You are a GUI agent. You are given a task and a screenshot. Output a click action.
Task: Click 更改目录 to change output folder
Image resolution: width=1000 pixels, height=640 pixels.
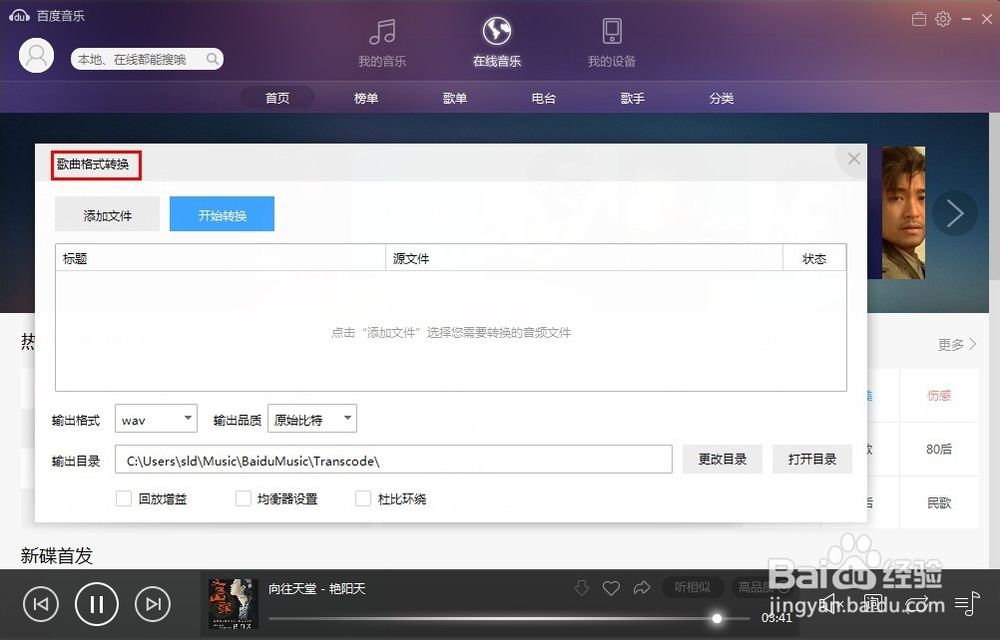pyautogui.click(x=722, y=459)
